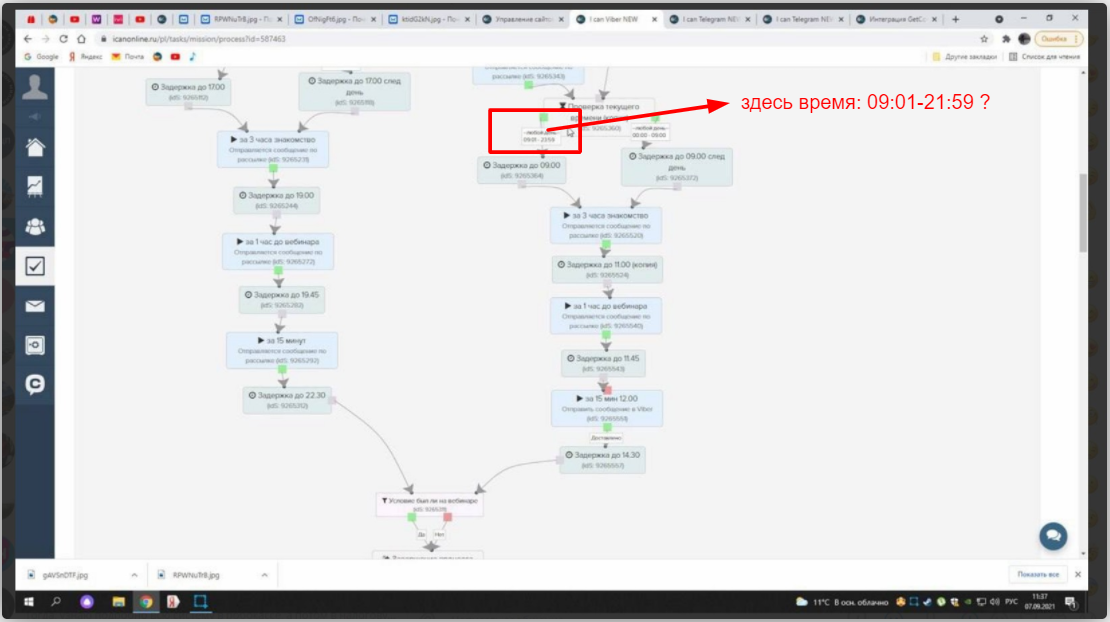Open Windows Start menu
This screenshot has height=622, width=1110.
[29, 601]
